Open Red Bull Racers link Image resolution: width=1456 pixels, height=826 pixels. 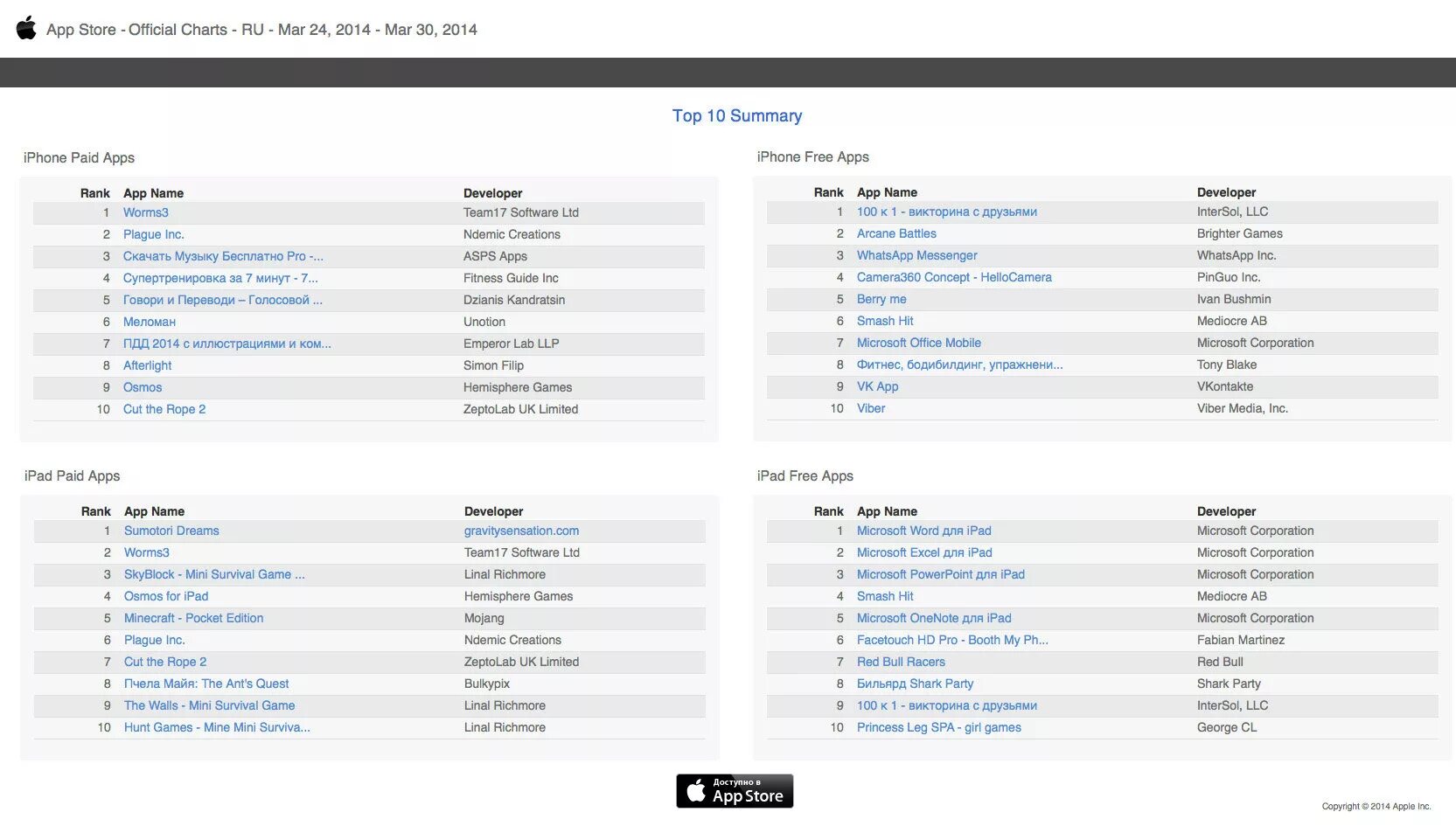click(x=901, y=661)
